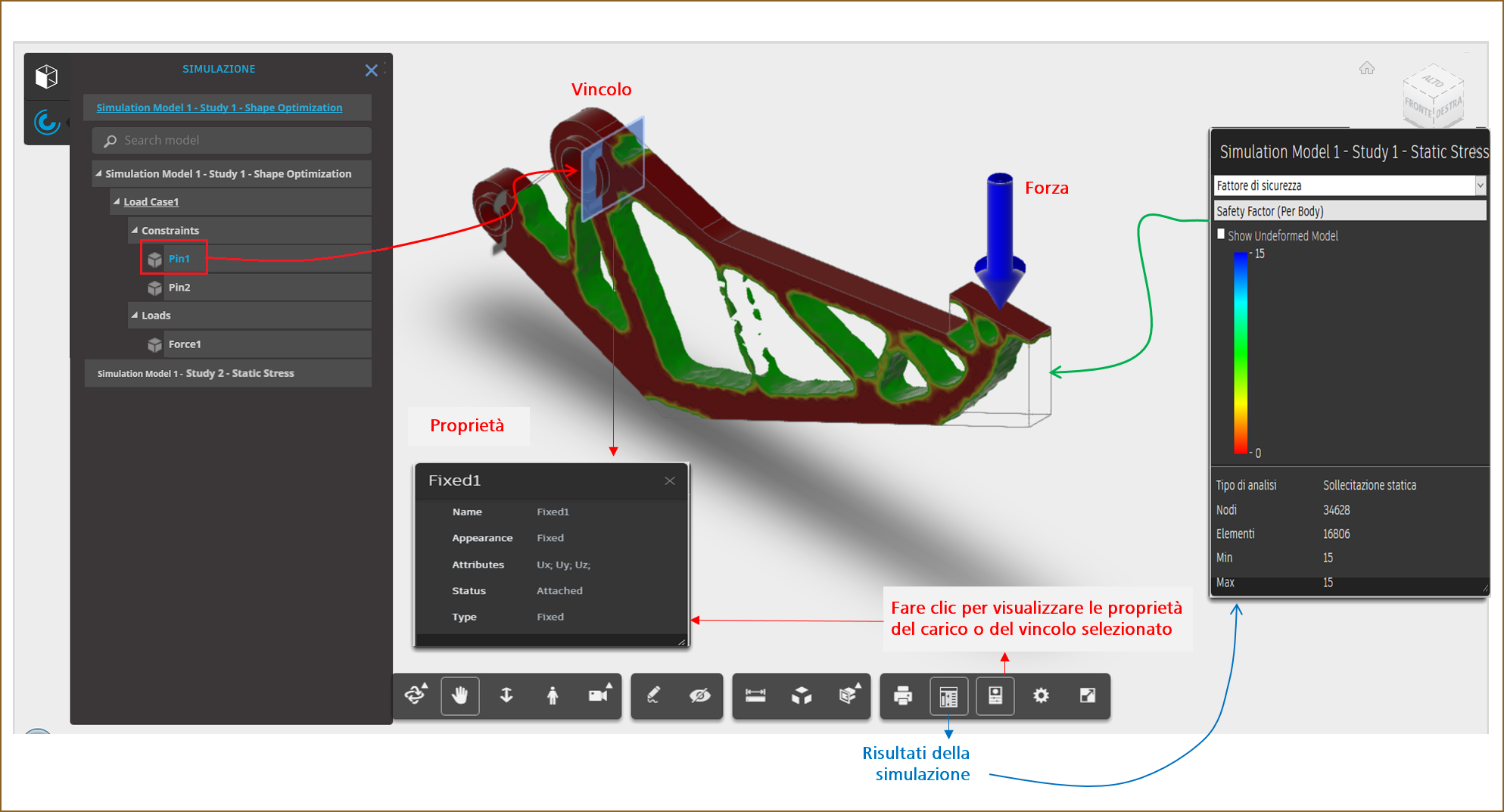Collapse the Constraints group
Image resolution: width=1504 pixels, height=812 pixels.
[135, 230]
